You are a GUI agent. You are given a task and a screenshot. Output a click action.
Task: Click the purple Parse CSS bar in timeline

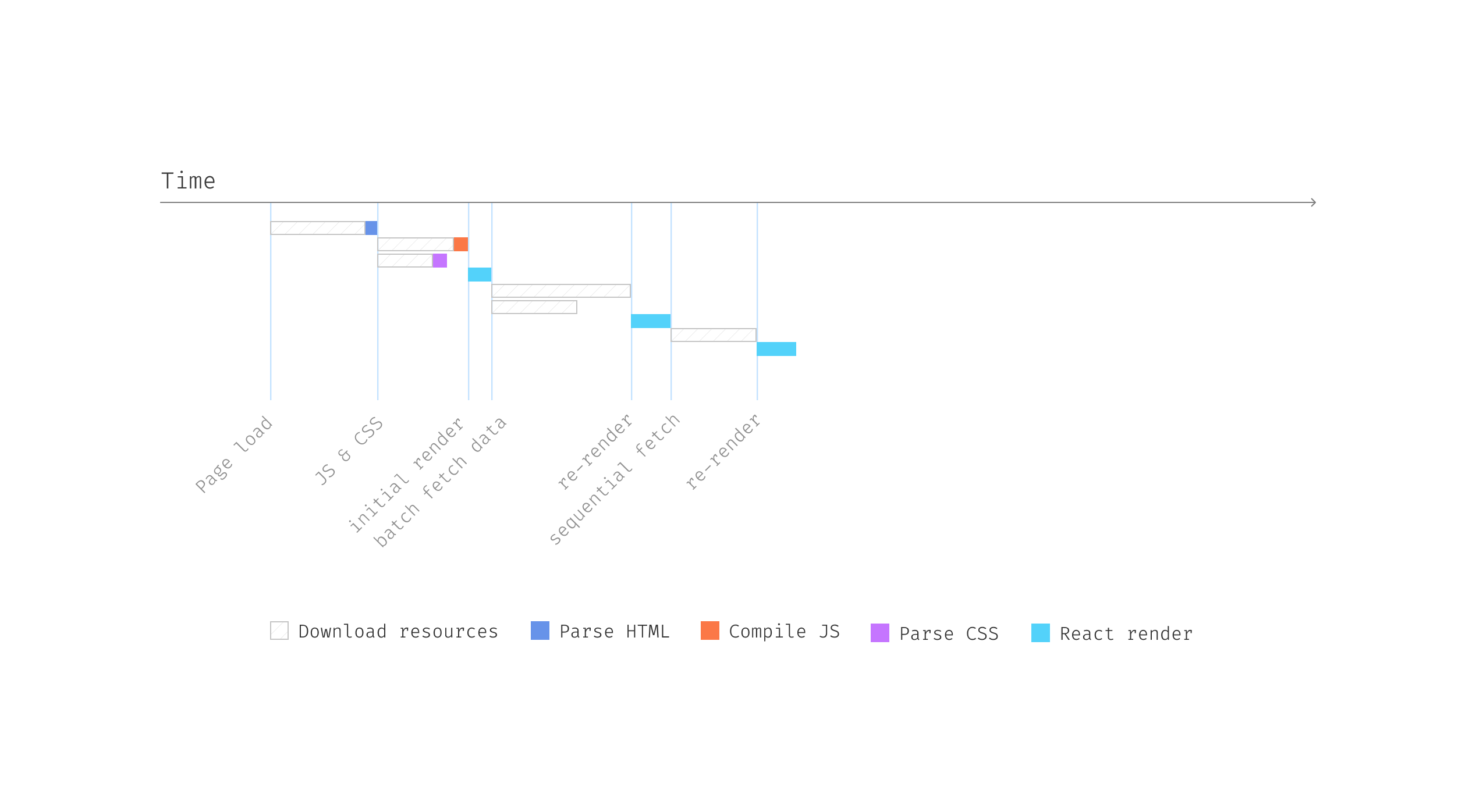[x=440, y=261]
